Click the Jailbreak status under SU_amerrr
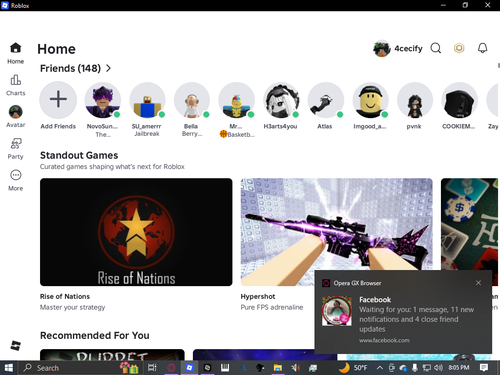 point(147,134)
